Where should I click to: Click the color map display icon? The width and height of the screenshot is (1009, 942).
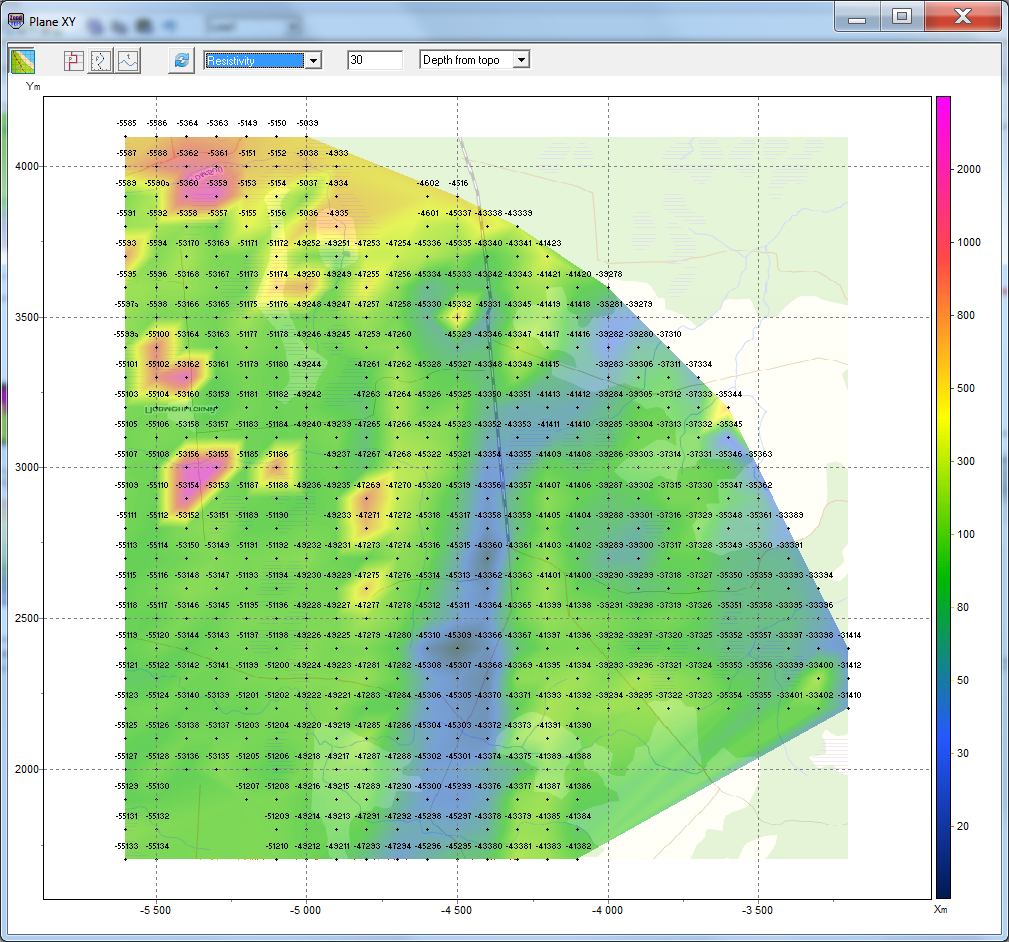click(22, 61)
